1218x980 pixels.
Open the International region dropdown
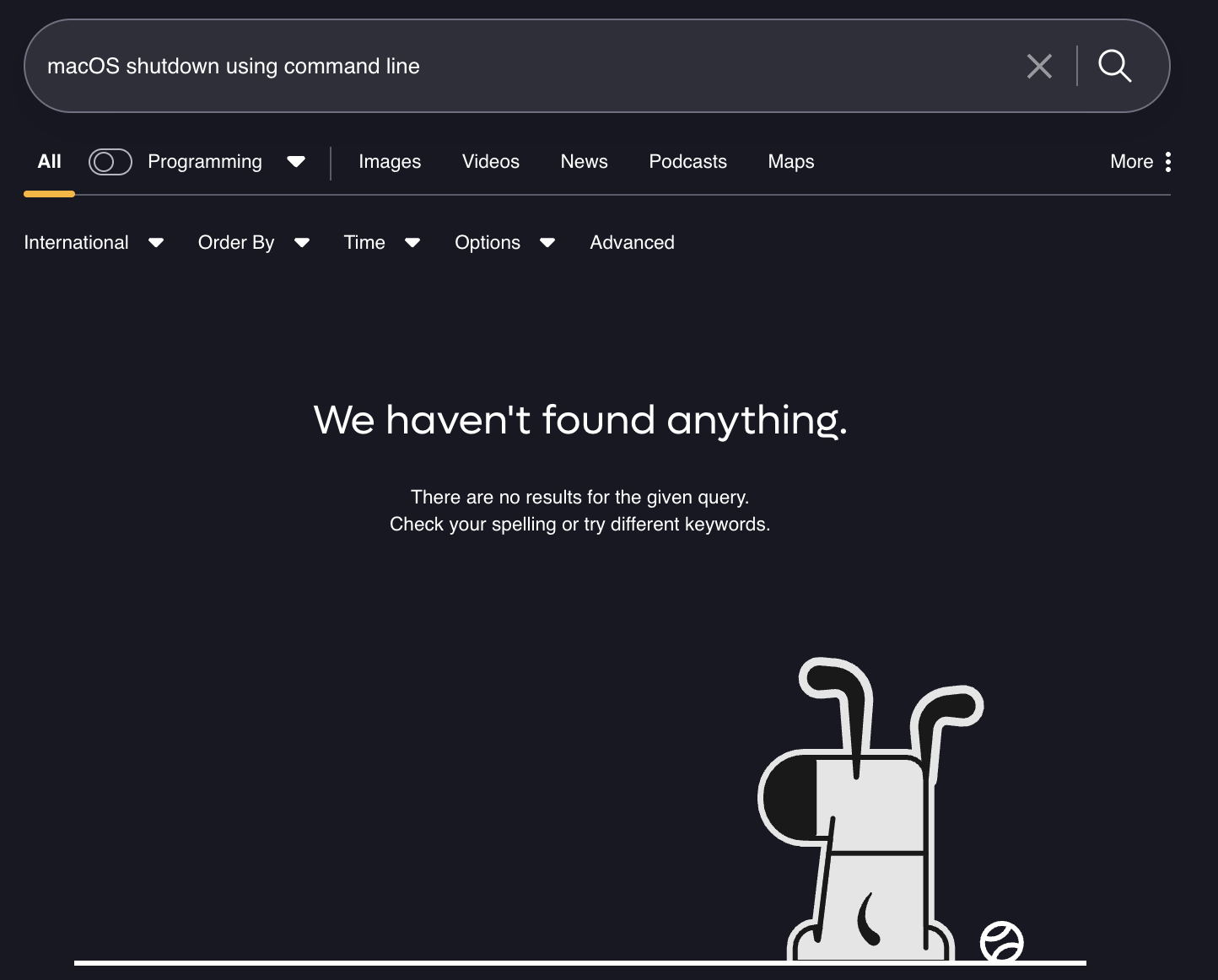click(x=93, y=243)
